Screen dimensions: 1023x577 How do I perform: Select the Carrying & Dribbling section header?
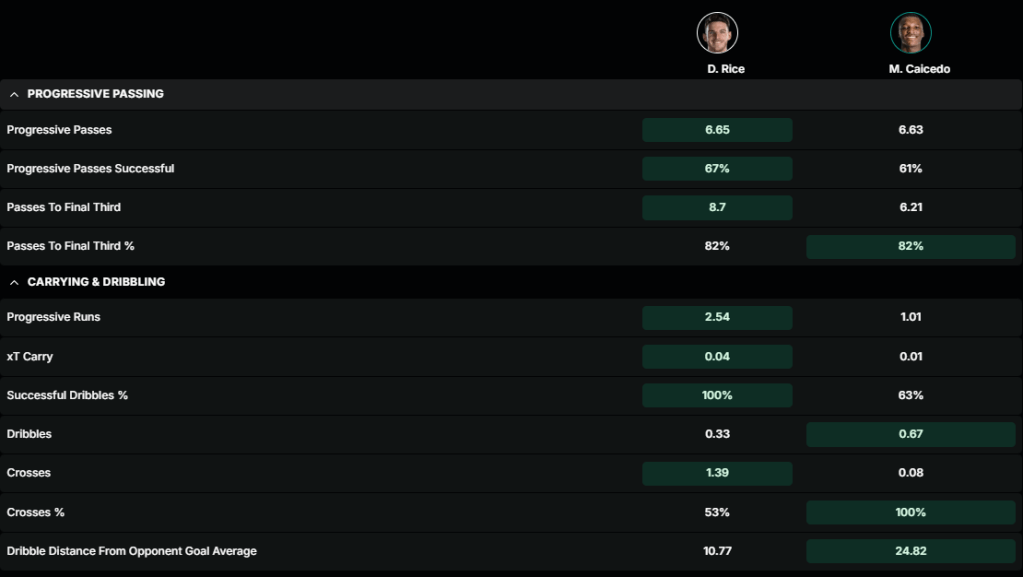click(x=96, y=282)
